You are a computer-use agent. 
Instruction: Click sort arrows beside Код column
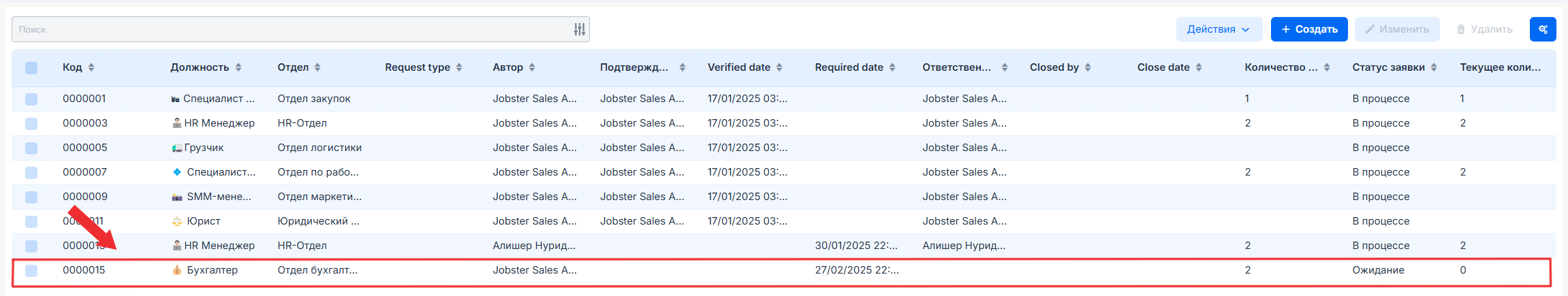[91, 67]
